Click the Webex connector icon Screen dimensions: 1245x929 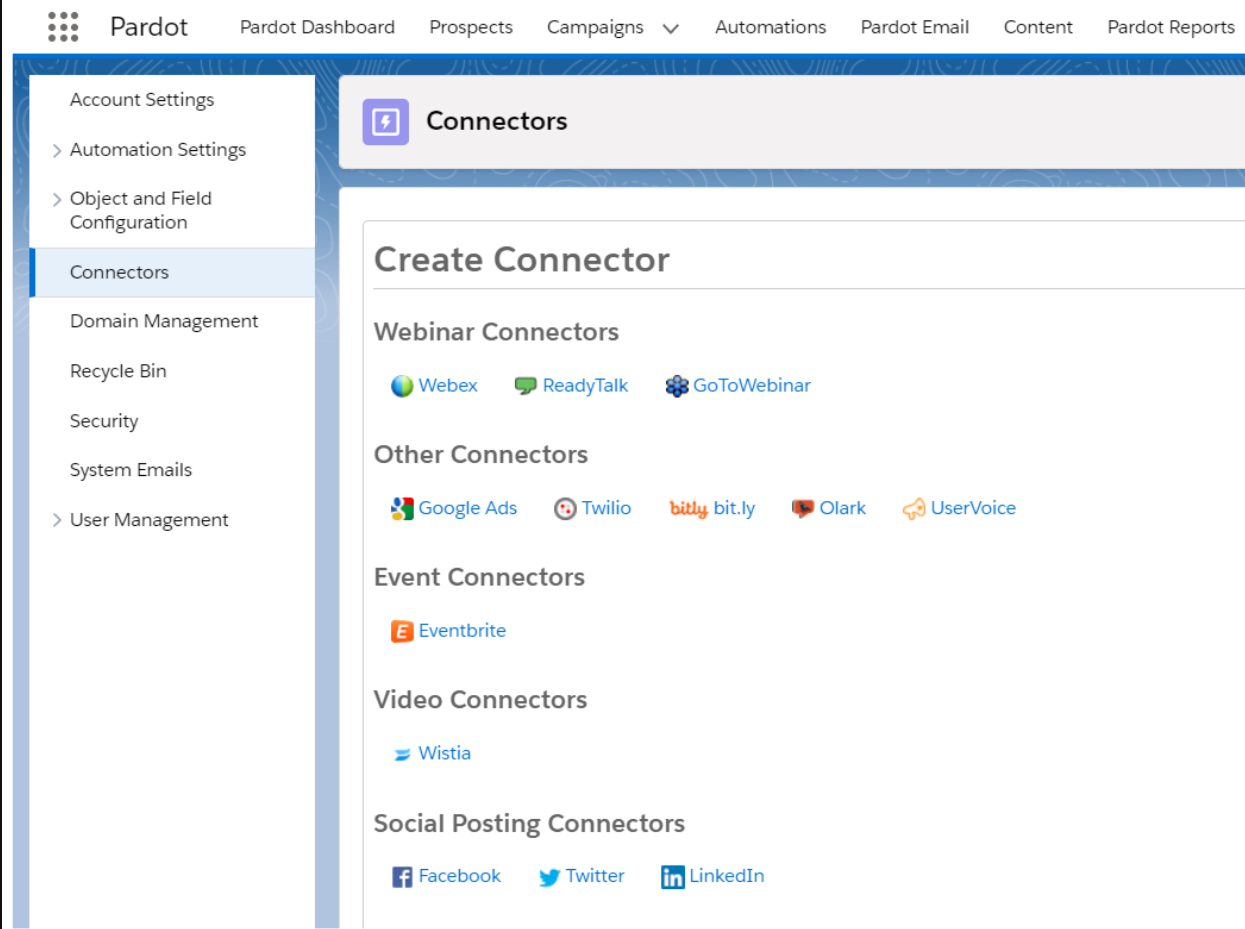click(402, 385)
